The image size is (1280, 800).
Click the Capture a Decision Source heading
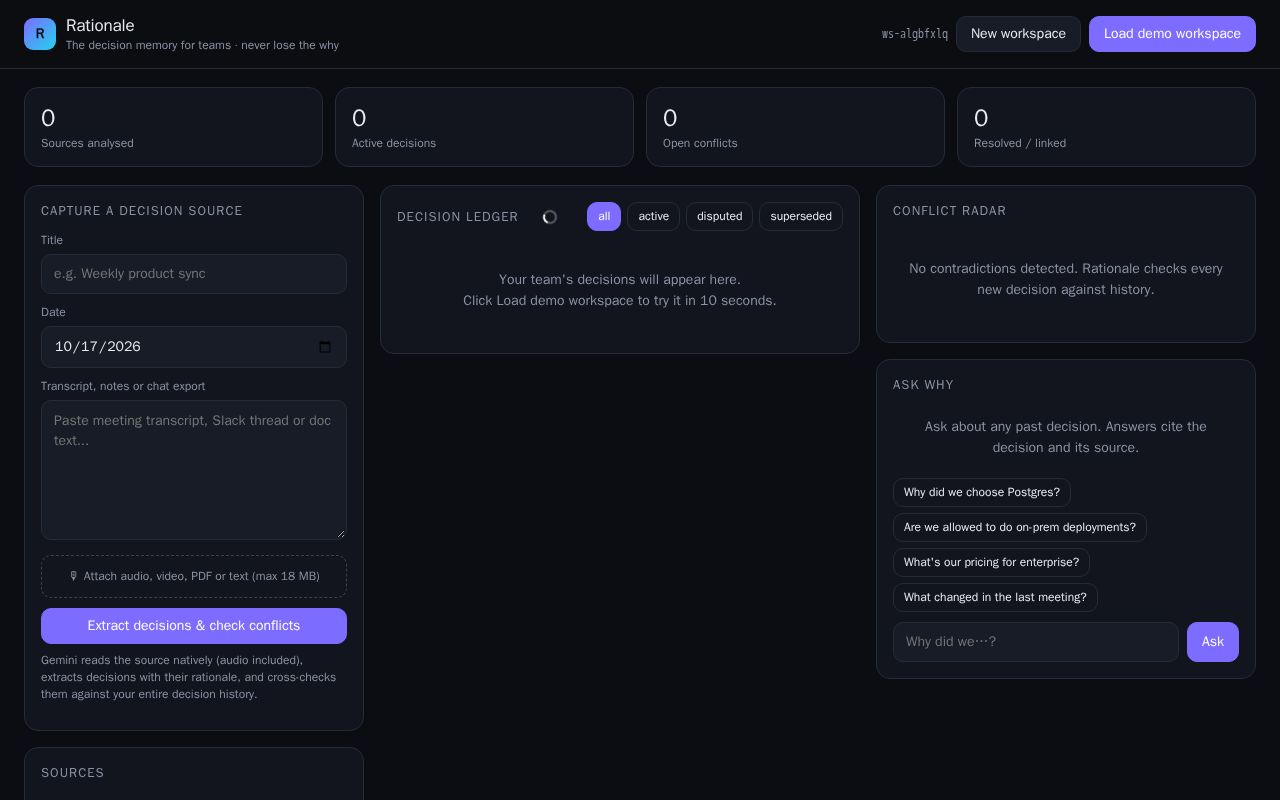tap(142, 211)
